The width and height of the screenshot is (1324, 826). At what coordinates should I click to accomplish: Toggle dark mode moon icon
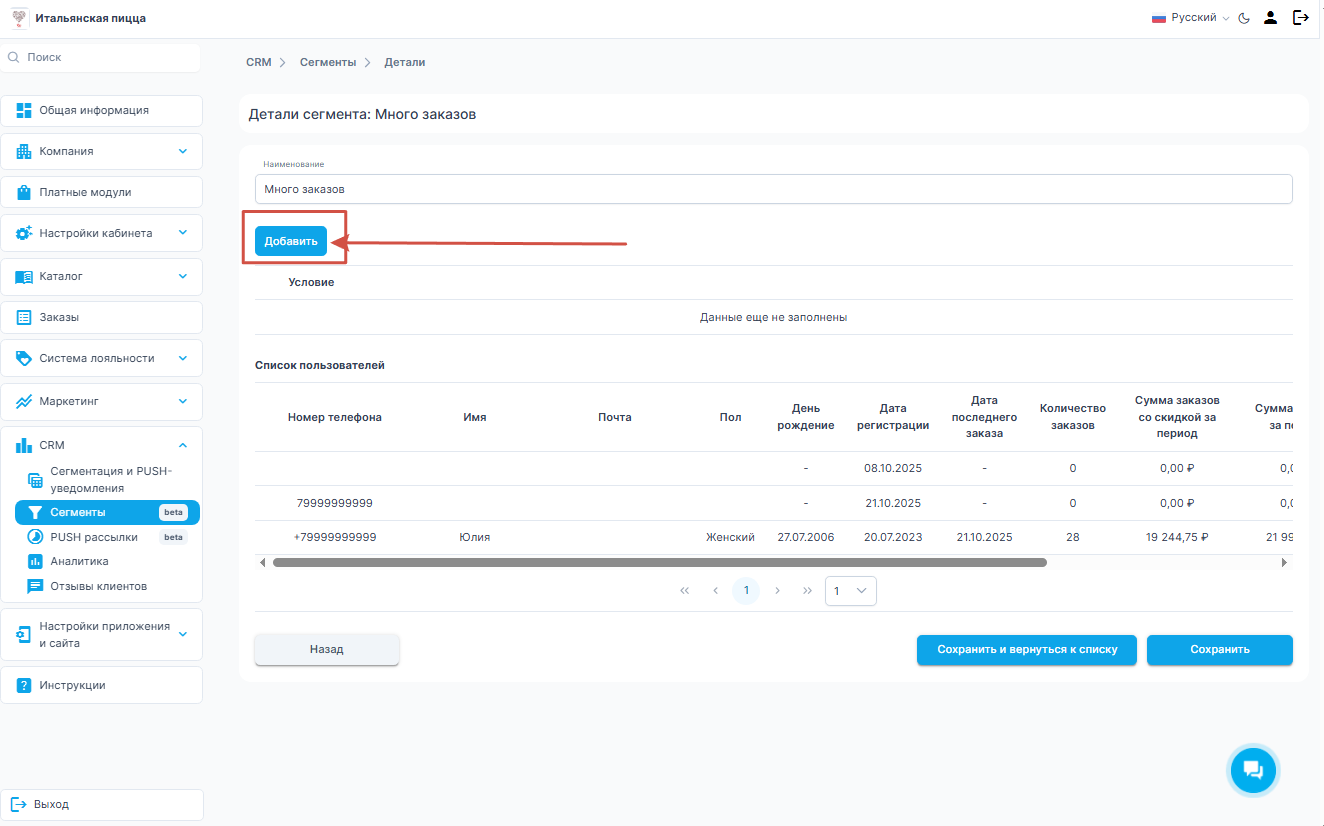coord(1244,18)
